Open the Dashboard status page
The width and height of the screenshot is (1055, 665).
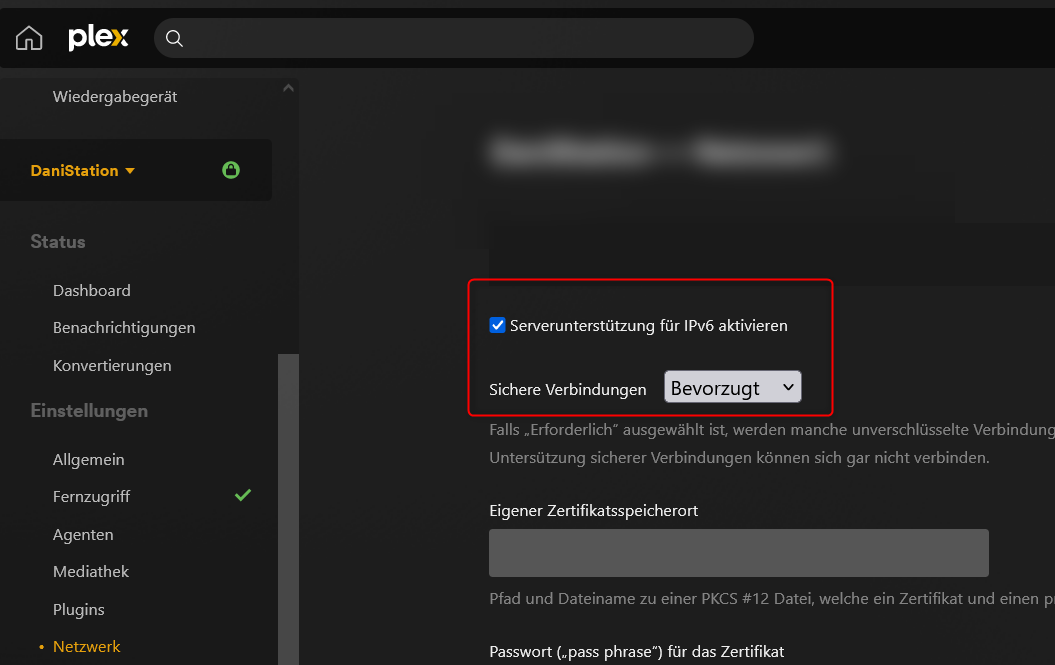(92, 290)
